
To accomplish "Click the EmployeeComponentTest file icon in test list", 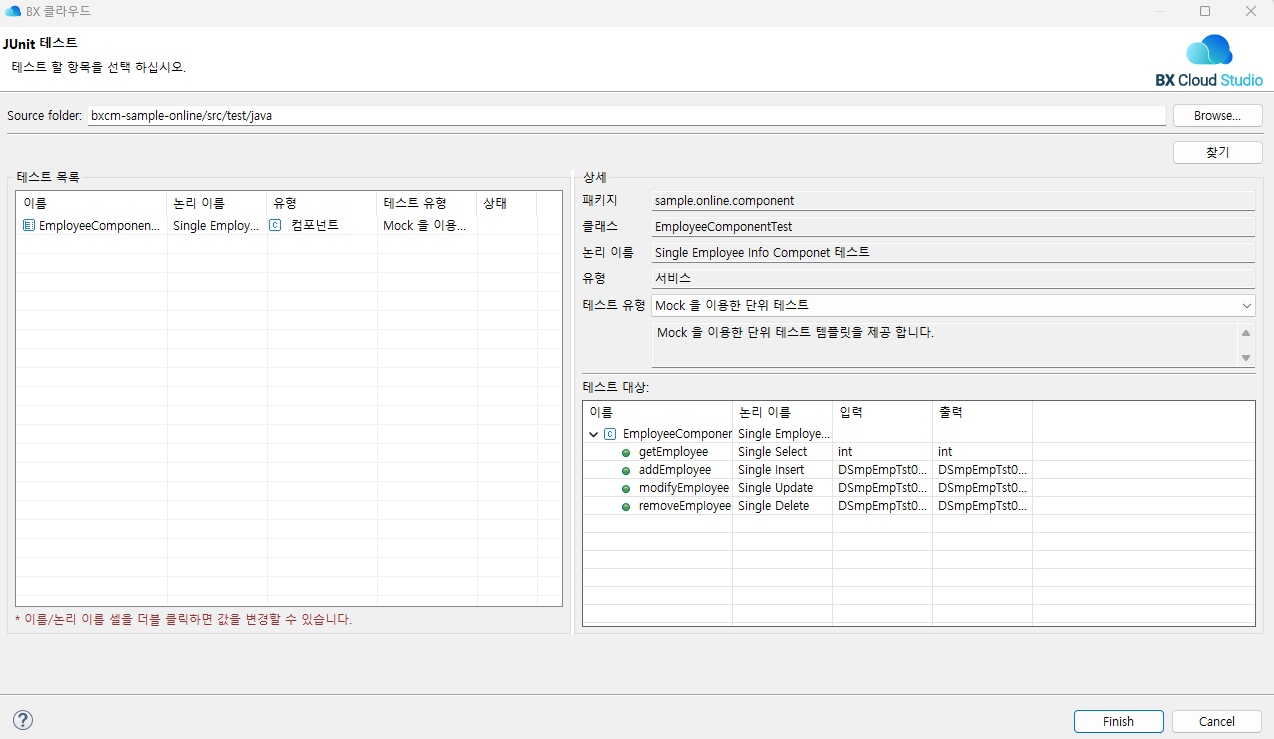I will coord(29,226).
